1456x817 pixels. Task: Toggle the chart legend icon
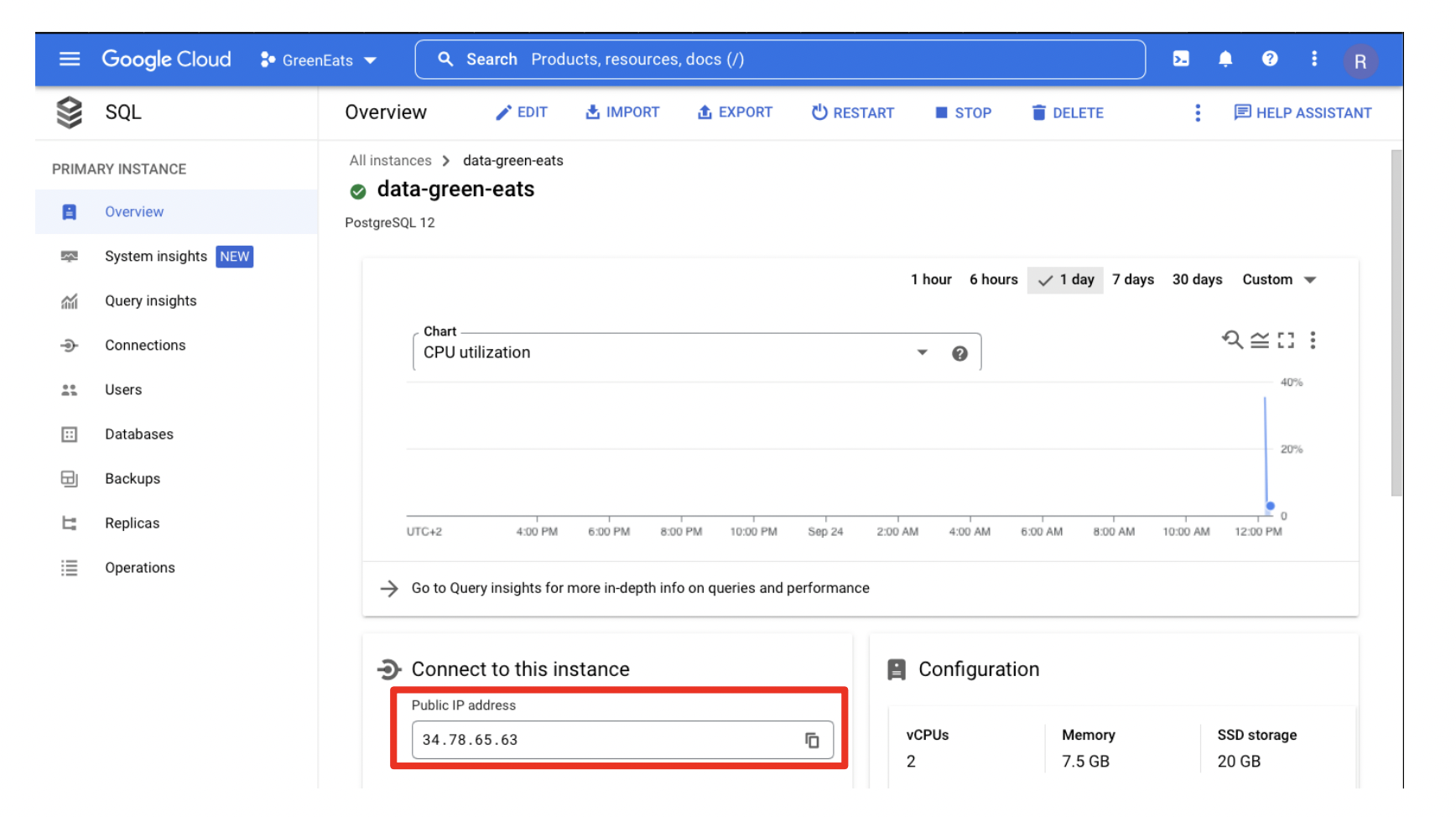click(x=1259, y=340)
